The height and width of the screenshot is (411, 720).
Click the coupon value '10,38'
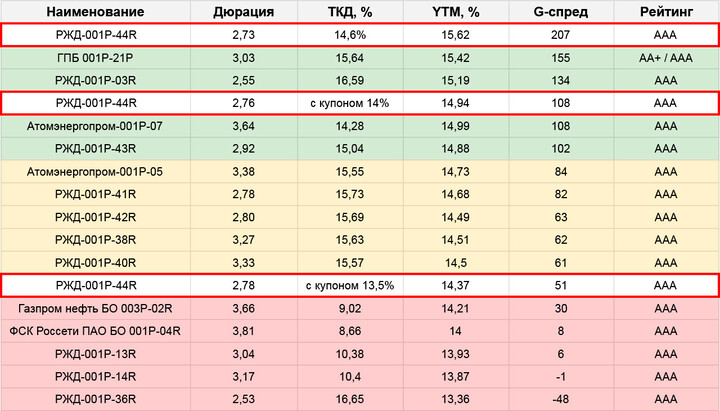coord(350,354)
